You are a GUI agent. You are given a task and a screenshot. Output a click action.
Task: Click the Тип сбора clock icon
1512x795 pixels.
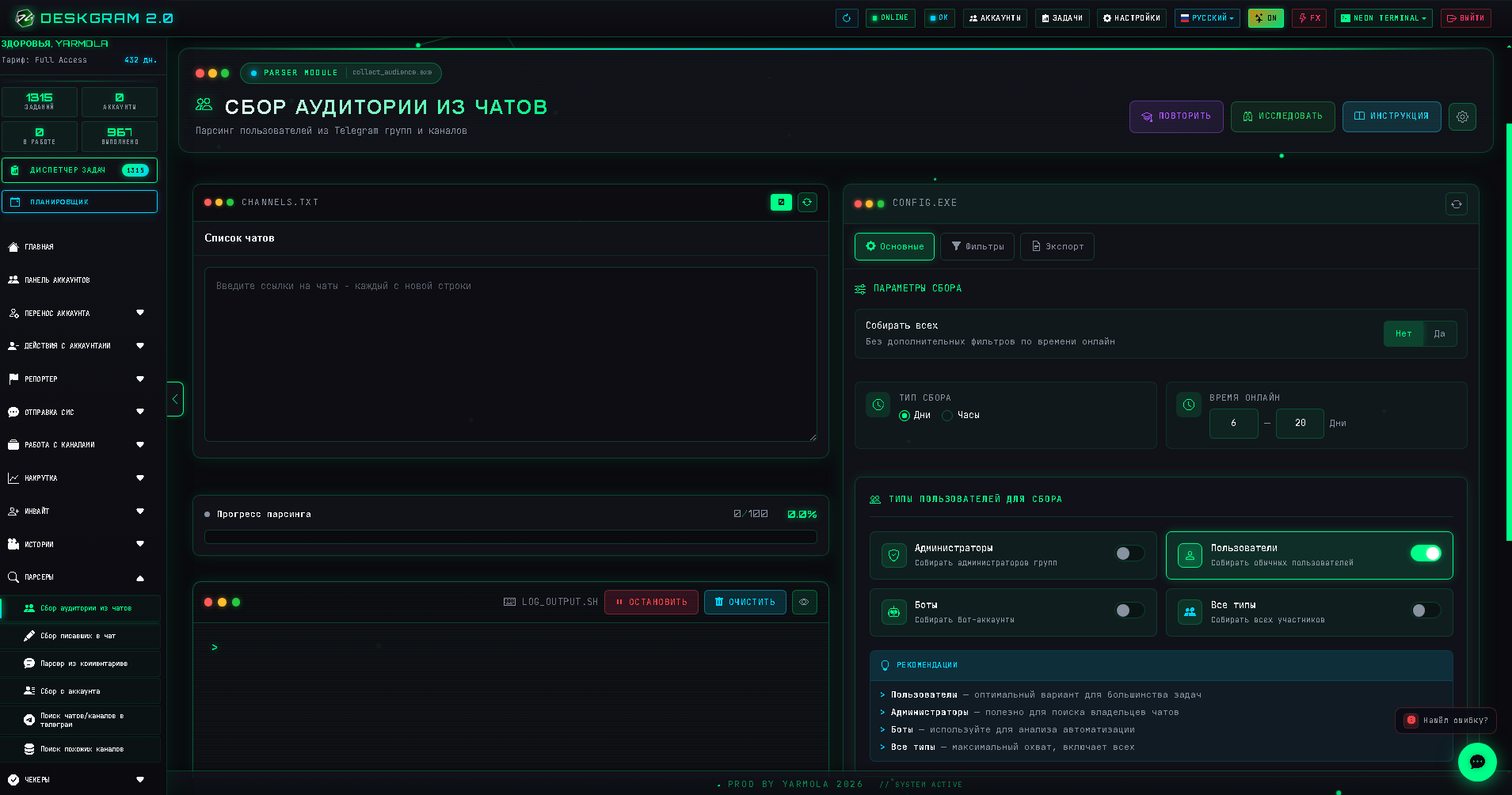point(878,405)
